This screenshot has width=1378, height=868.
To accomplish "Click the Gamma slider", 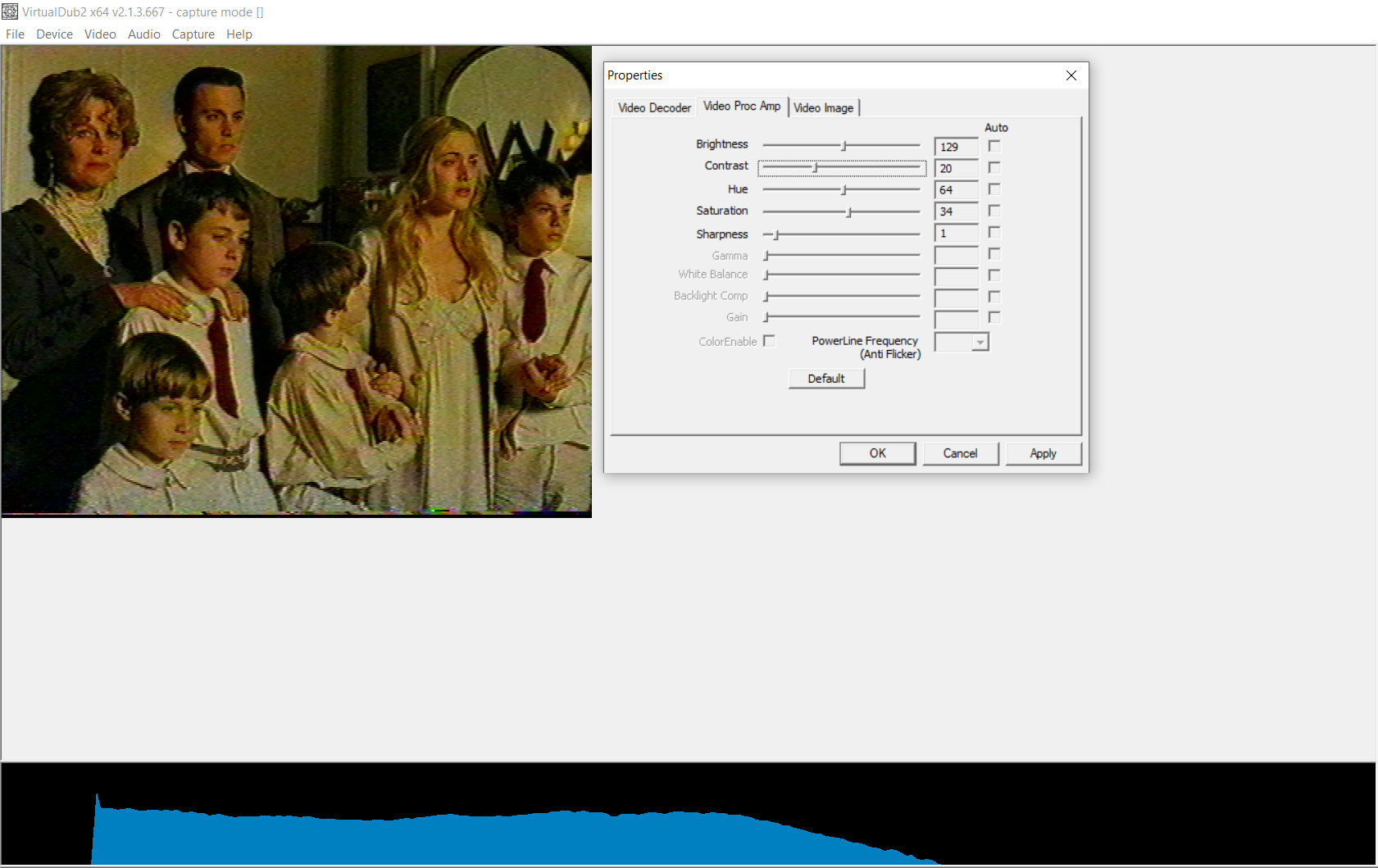I will [x=842, y=256].
